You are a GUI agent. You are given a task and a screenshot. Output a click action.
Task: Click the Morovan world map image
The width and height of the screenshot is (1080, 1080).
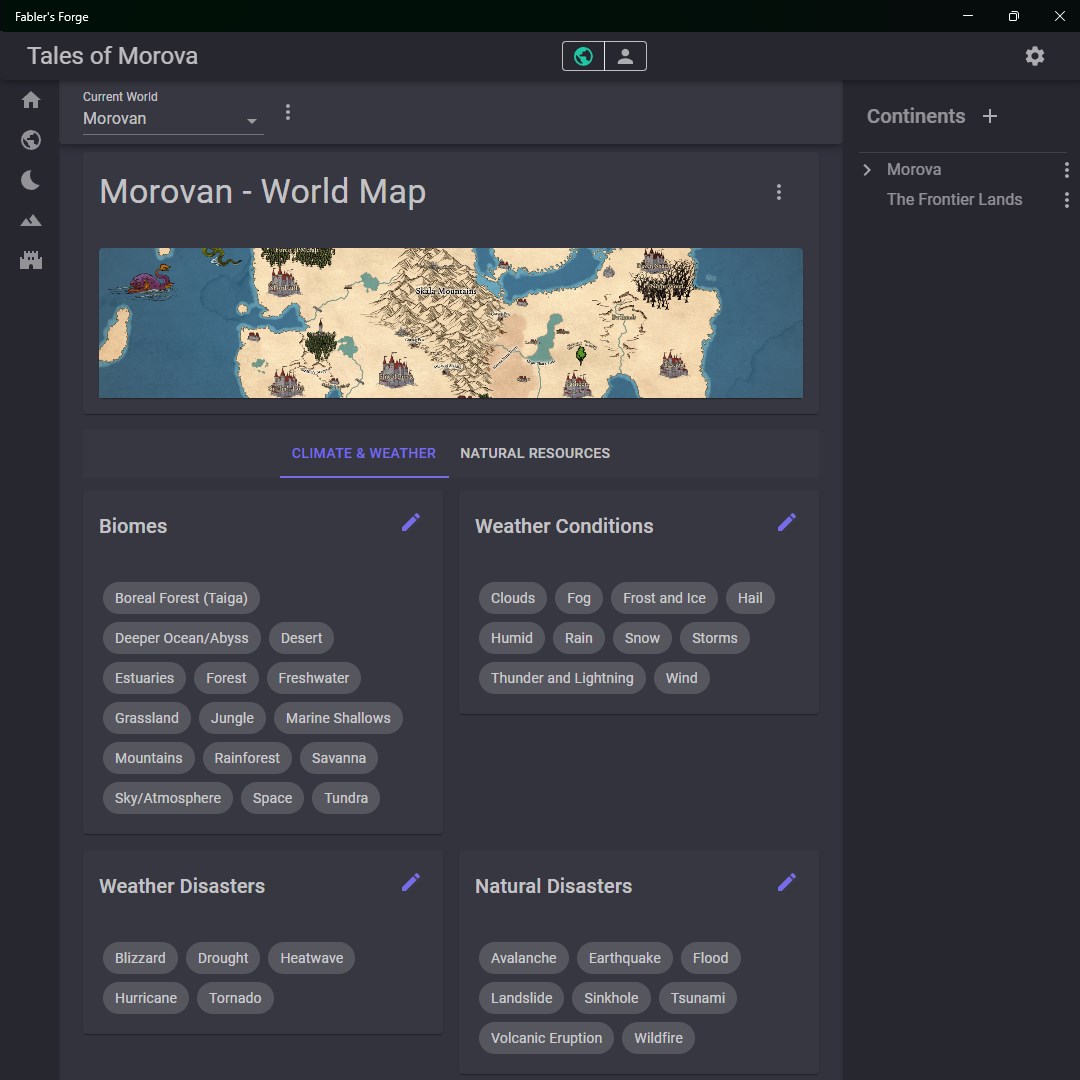[450, 322]
